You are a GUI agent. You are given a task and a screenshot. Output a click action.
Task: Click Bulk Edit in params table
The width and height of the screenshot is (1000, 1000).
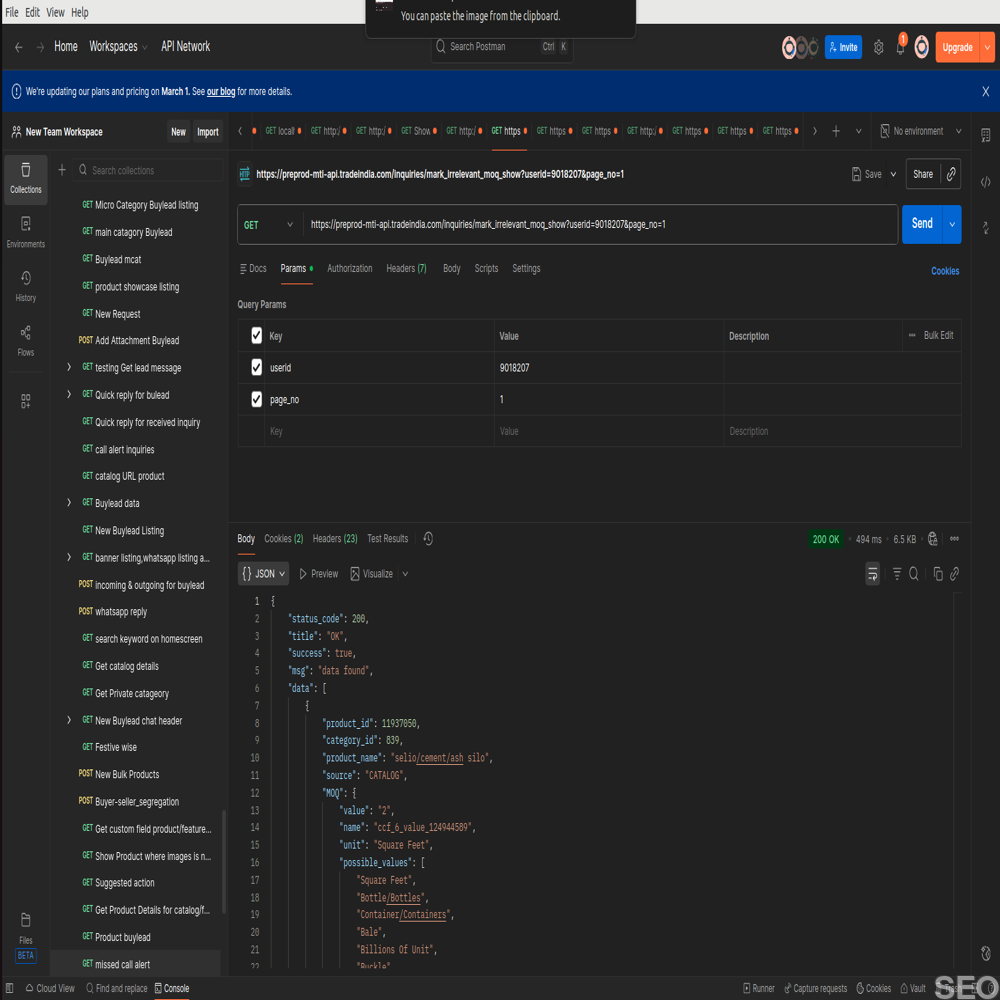click(x=938, y=335)
